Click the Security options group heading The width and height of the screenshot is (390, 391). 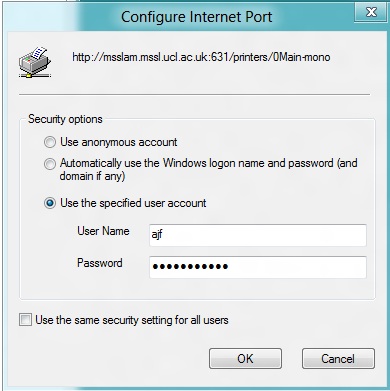point(65,119)
